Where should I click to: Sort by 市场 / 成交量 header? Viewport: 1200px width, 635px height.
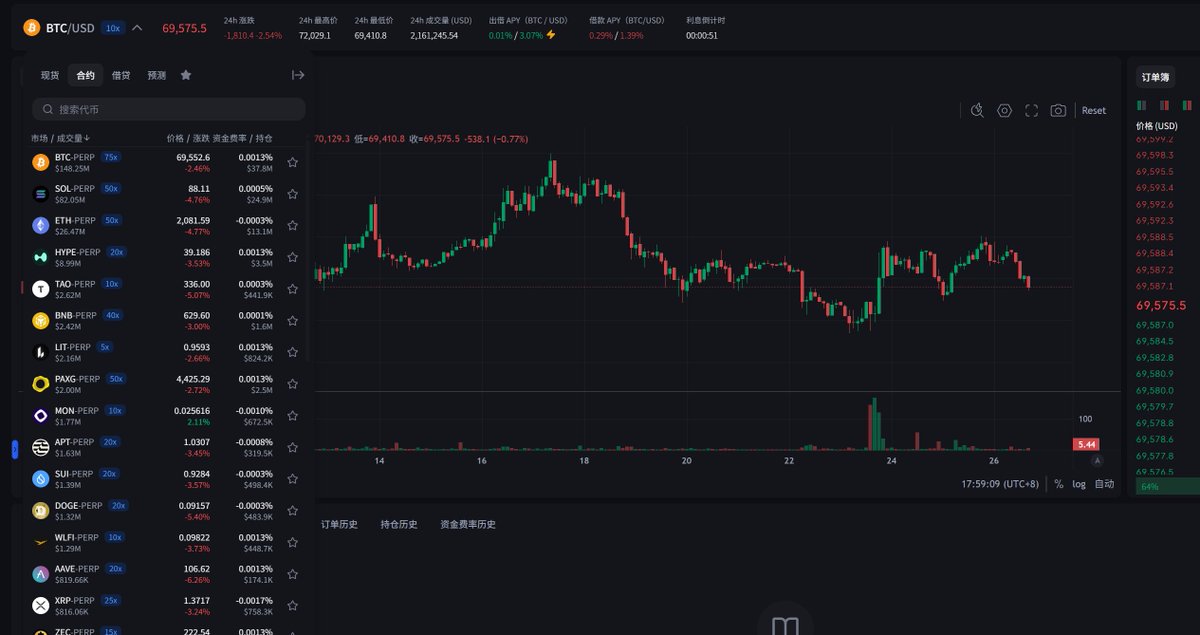point(61,138)
